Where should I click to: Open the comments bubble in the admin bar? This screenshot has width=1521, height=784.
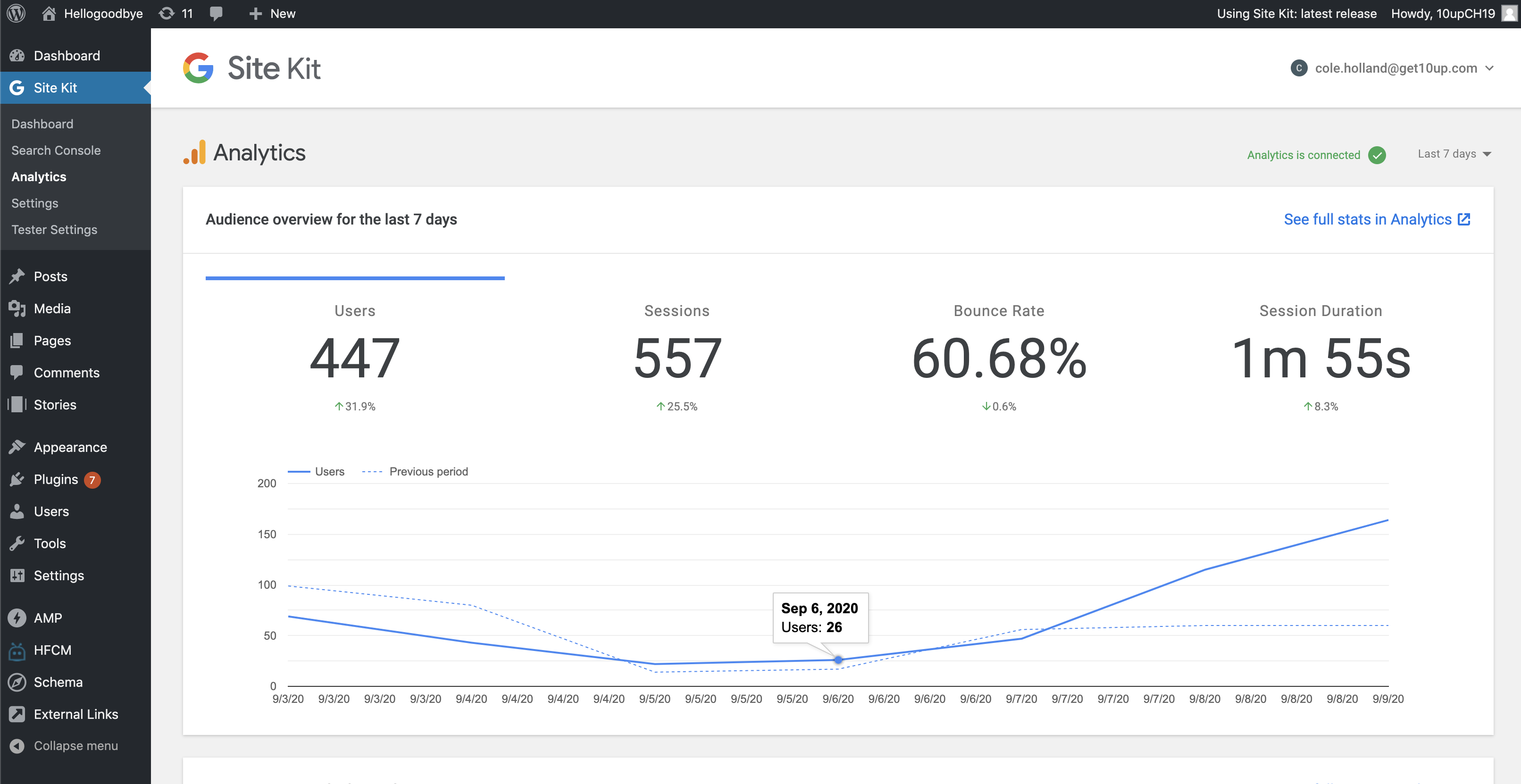[216, 14]
